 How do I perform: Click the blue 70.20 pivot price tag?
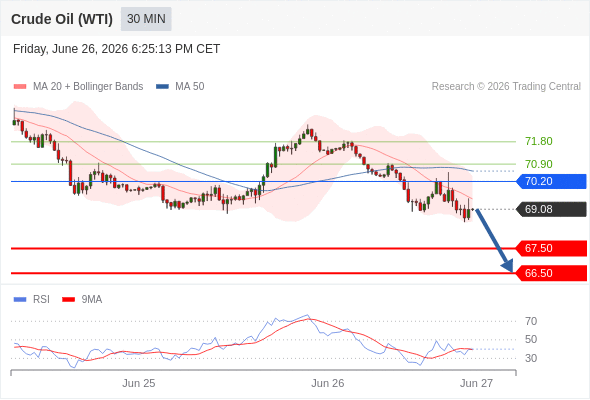[x=551, y=181]
